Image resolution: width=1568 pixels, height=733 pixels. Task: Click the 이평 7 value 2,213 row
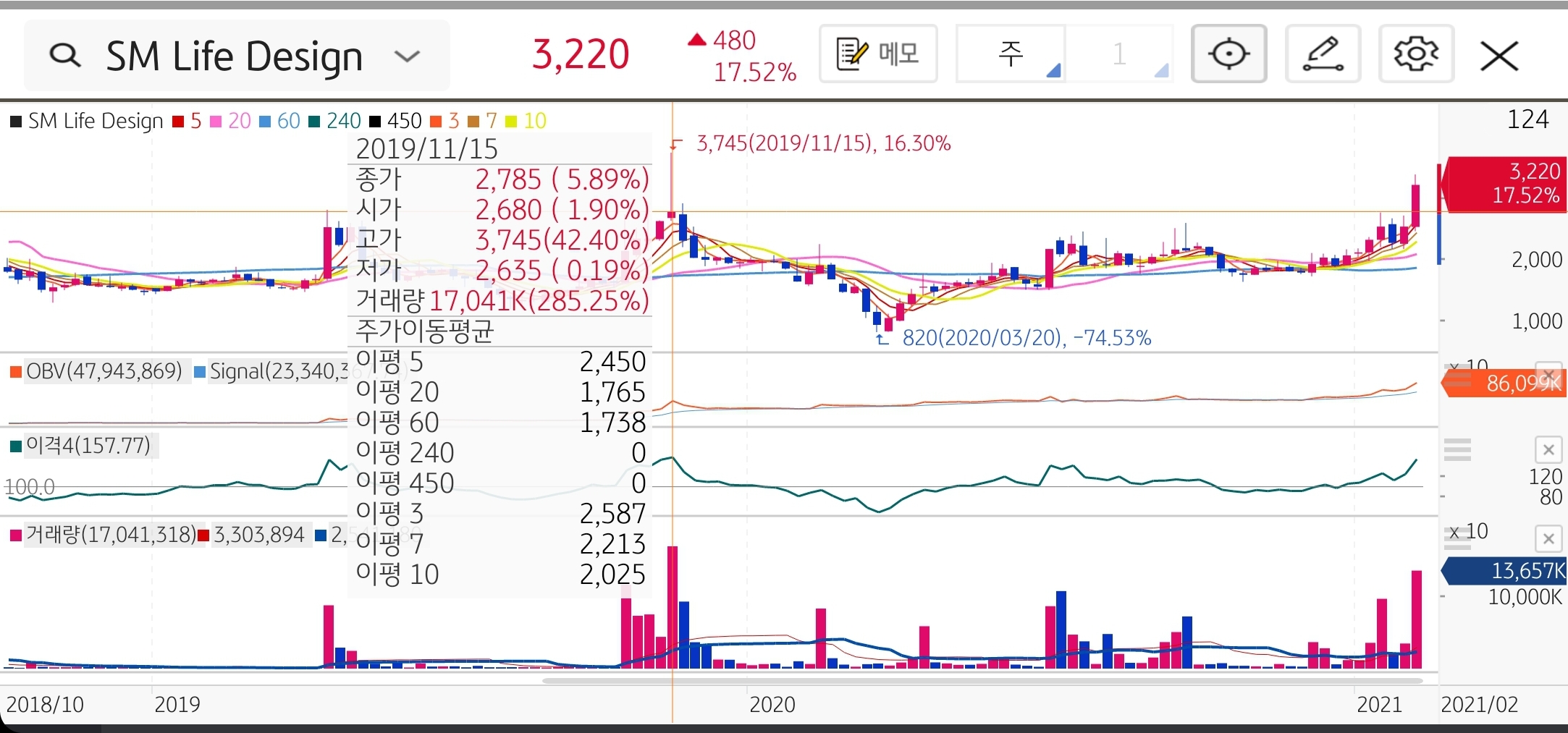tap(500, 544)
